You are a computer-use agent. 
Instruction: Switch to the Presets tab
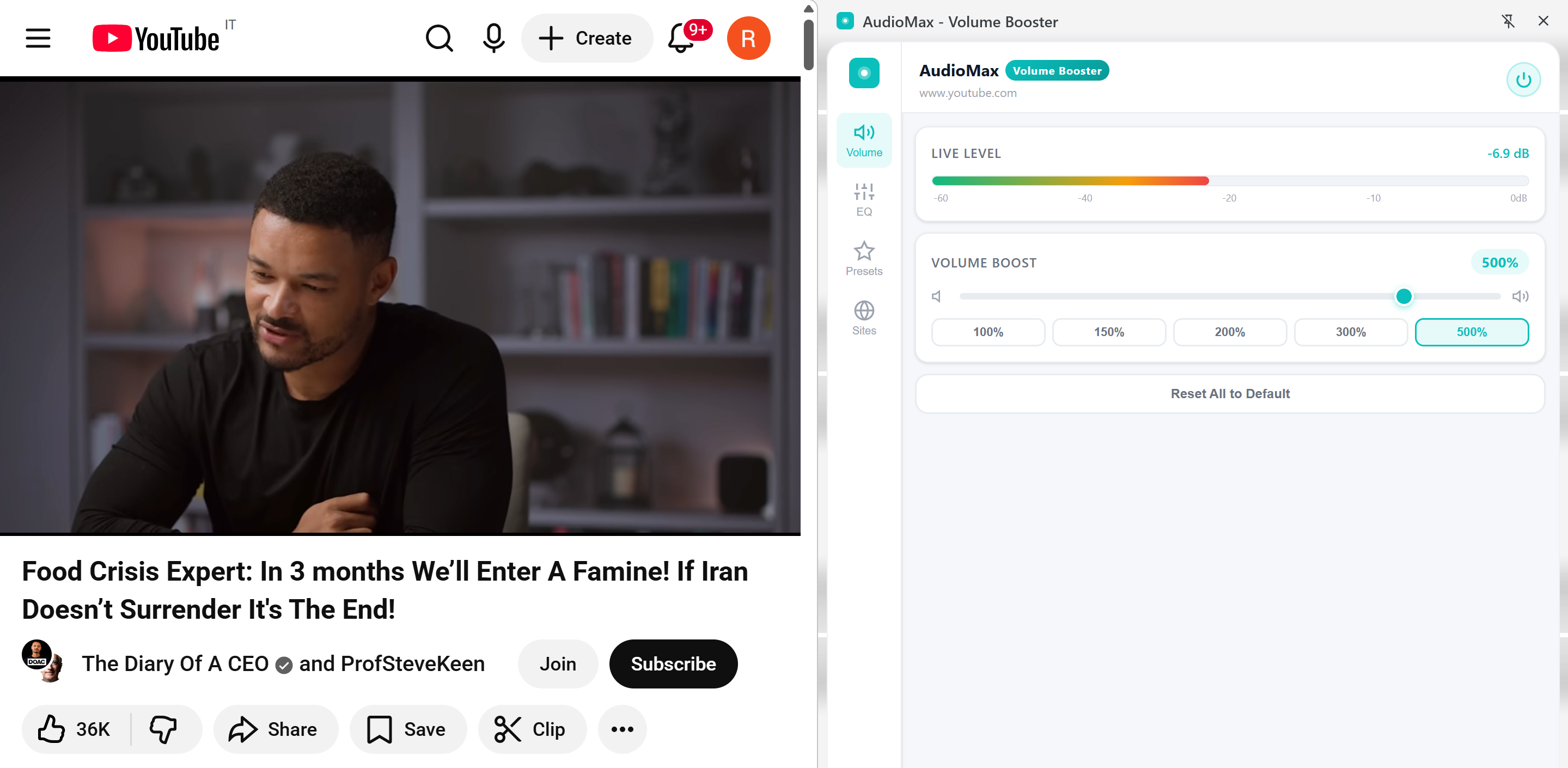pyautogui.click(x=864, y=259)
